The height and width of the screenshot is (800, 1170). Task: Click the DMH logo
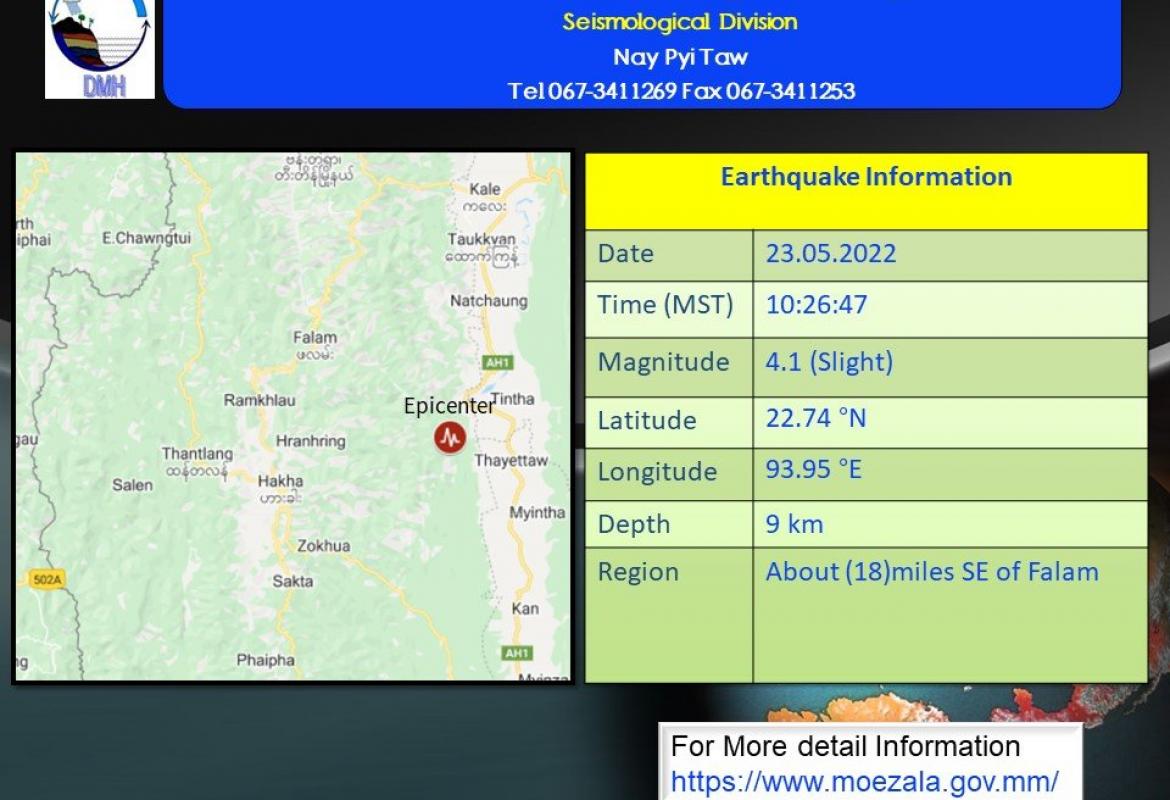point(100,50)
